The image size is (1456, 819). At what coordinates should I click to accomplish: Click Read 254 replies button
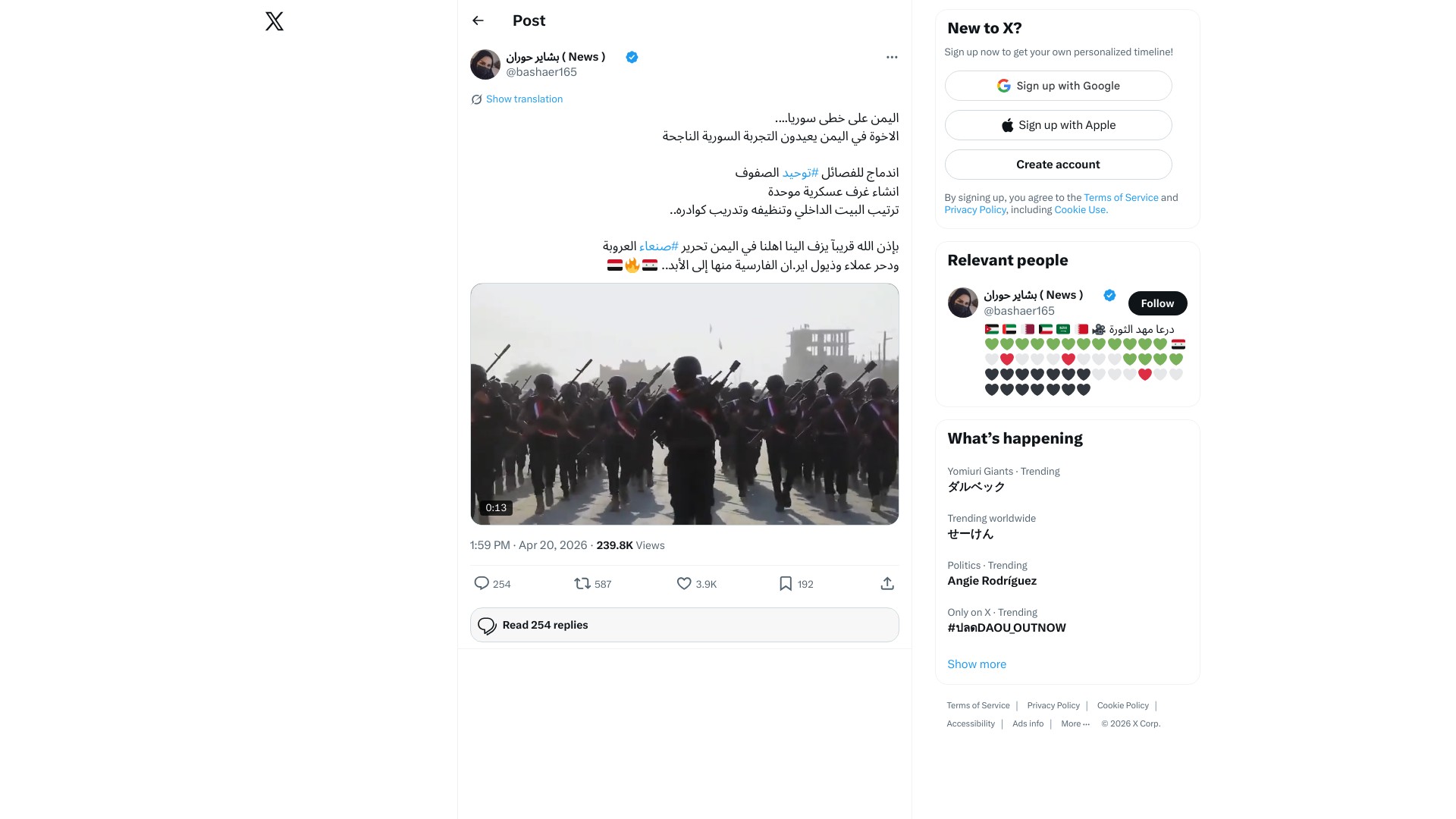click(x=684, y=625)
